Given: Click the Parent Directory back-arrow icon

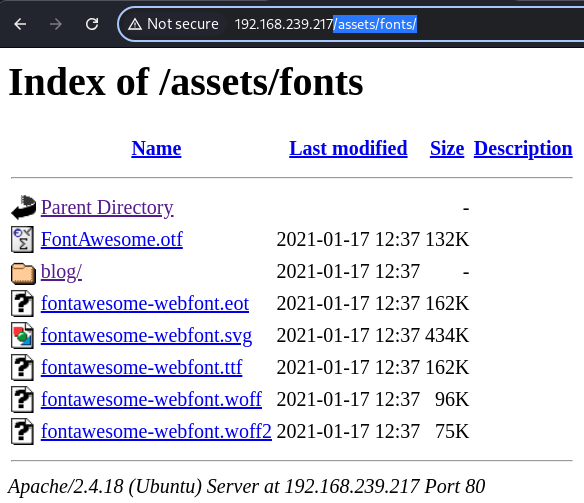Looking at the screenshot, I should [x=23, y=207].
